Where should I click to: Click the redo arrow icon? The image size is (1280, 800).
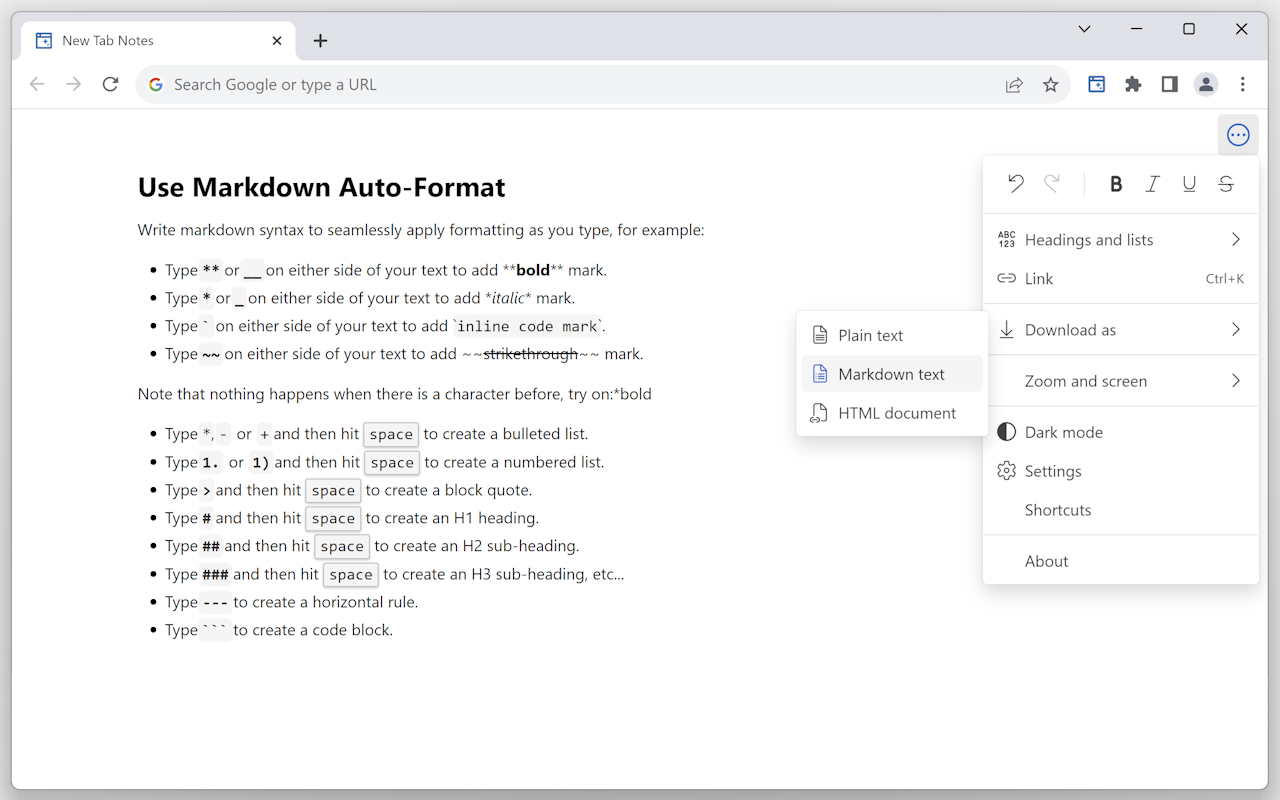1052,184
